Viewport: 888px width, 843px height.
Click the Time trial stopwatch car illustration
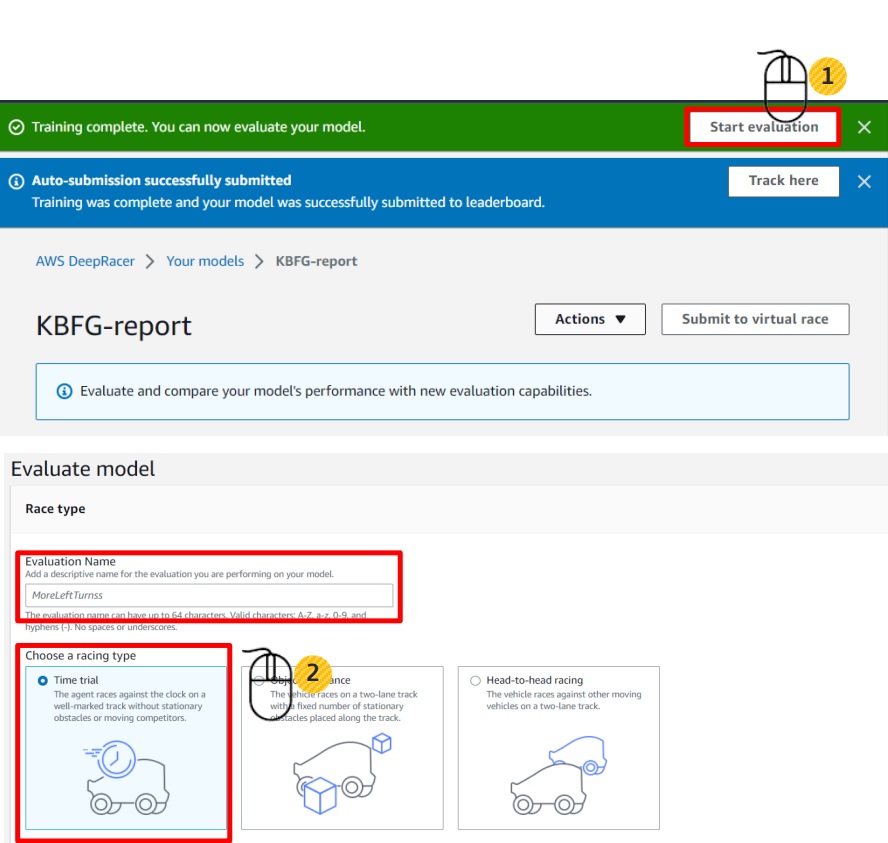click(x=126, y=776)
